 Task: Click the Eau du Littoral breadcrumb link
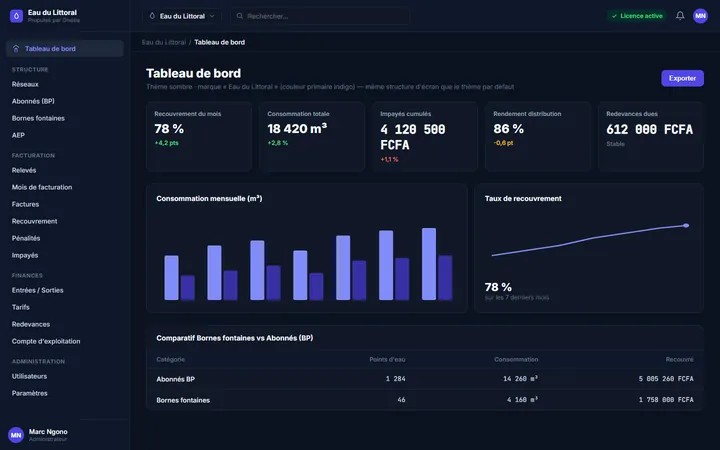(x=164, y=42)
